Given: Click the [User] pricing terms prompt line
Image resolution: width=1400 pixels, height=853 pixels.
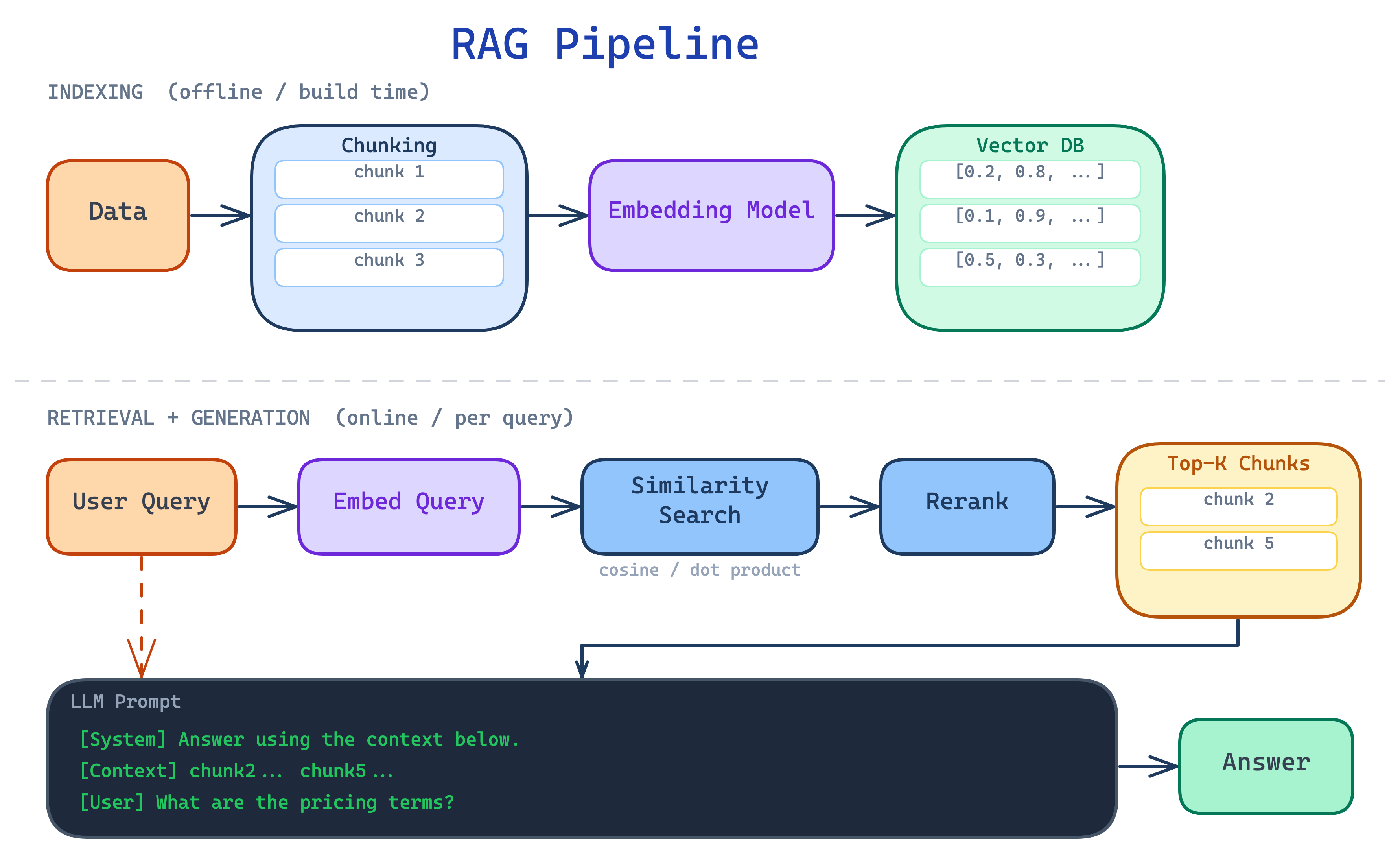Looking at the screenshot, I should click(x=267, y=802).
